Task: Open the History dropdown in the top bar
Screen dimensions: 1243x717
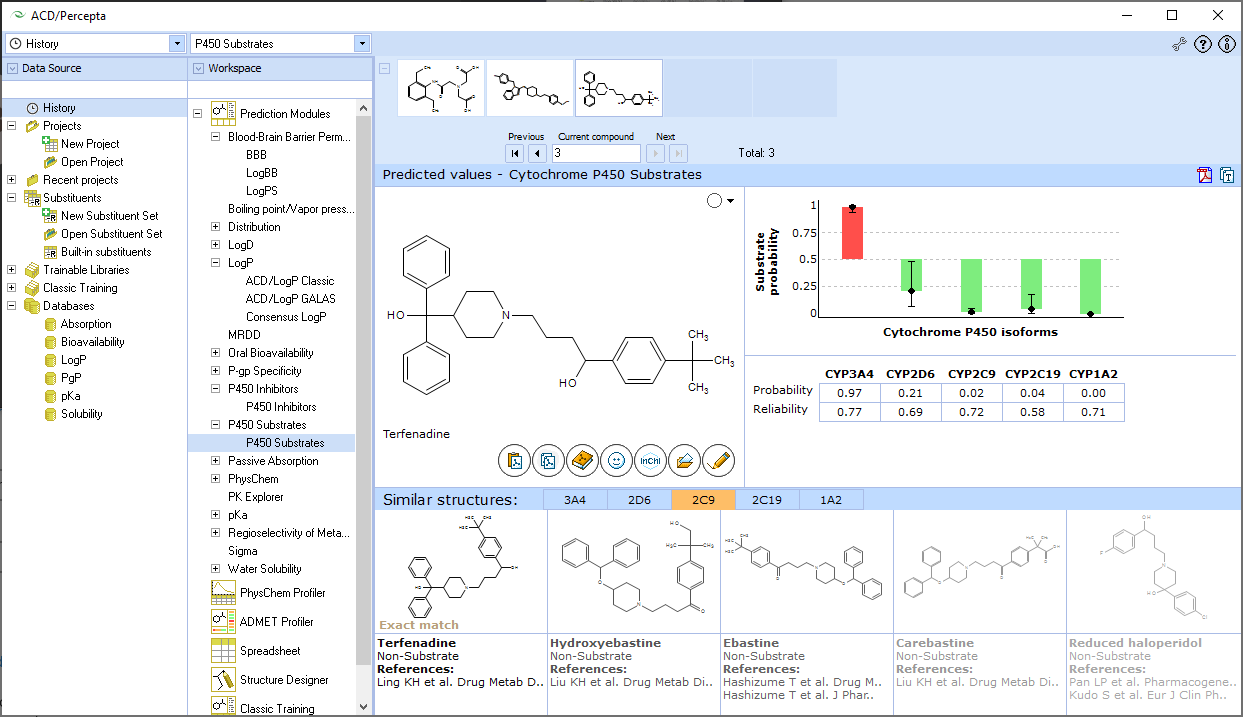Action: [x=177, y=44]
